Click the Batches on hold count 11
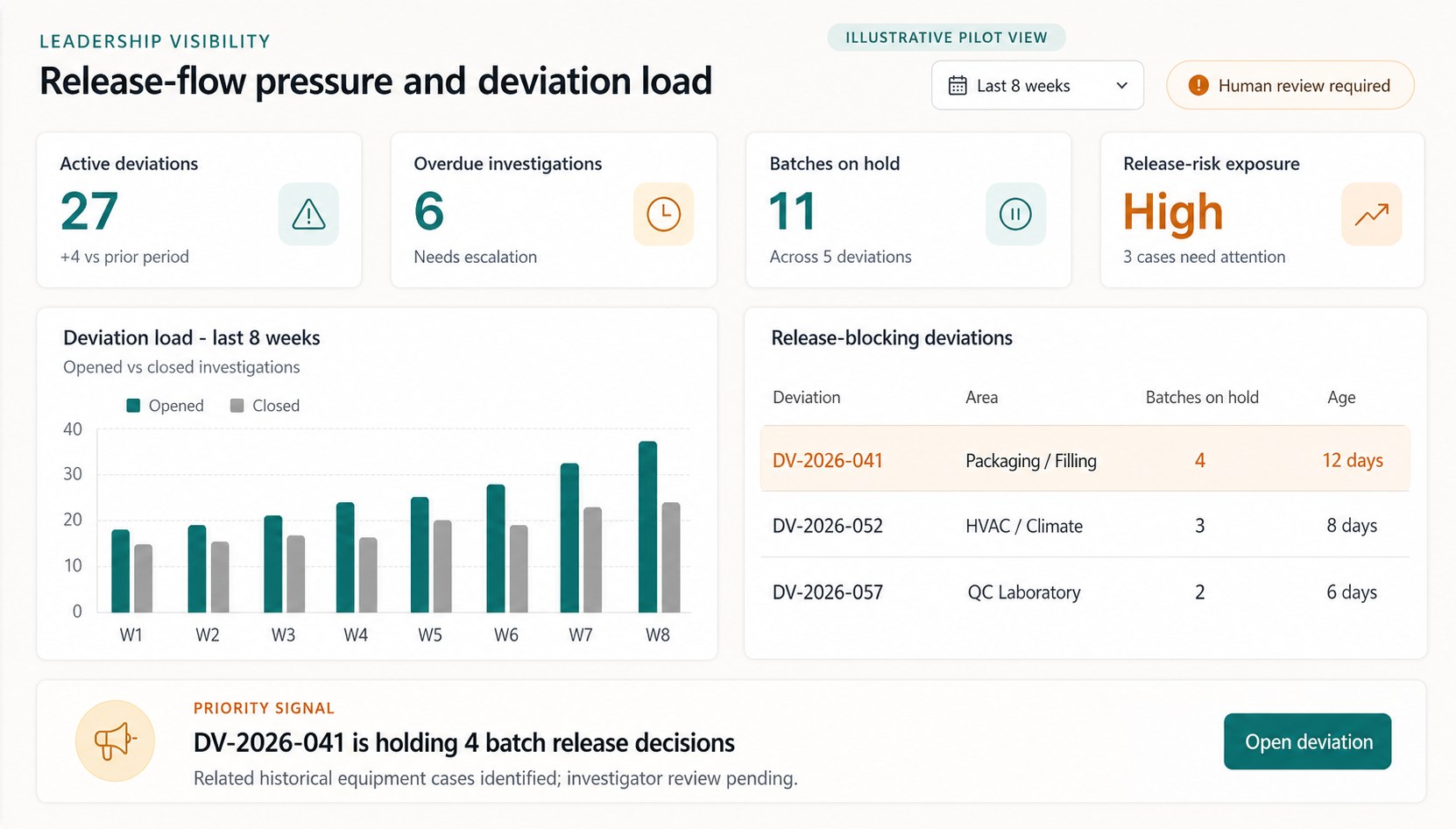 [793, 212]
